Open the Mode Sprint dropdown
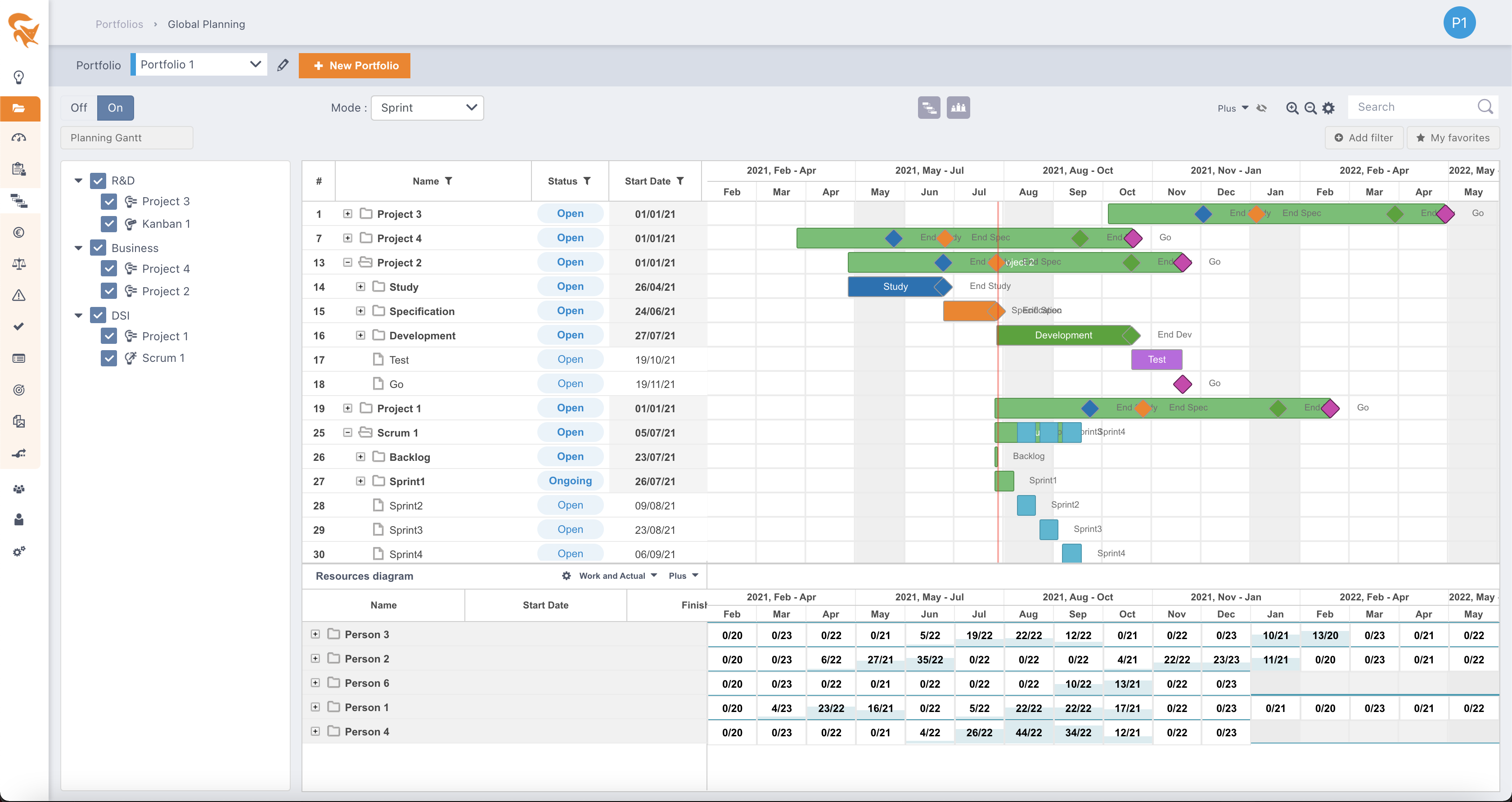1512x802 pixels. tap(427, 108)
